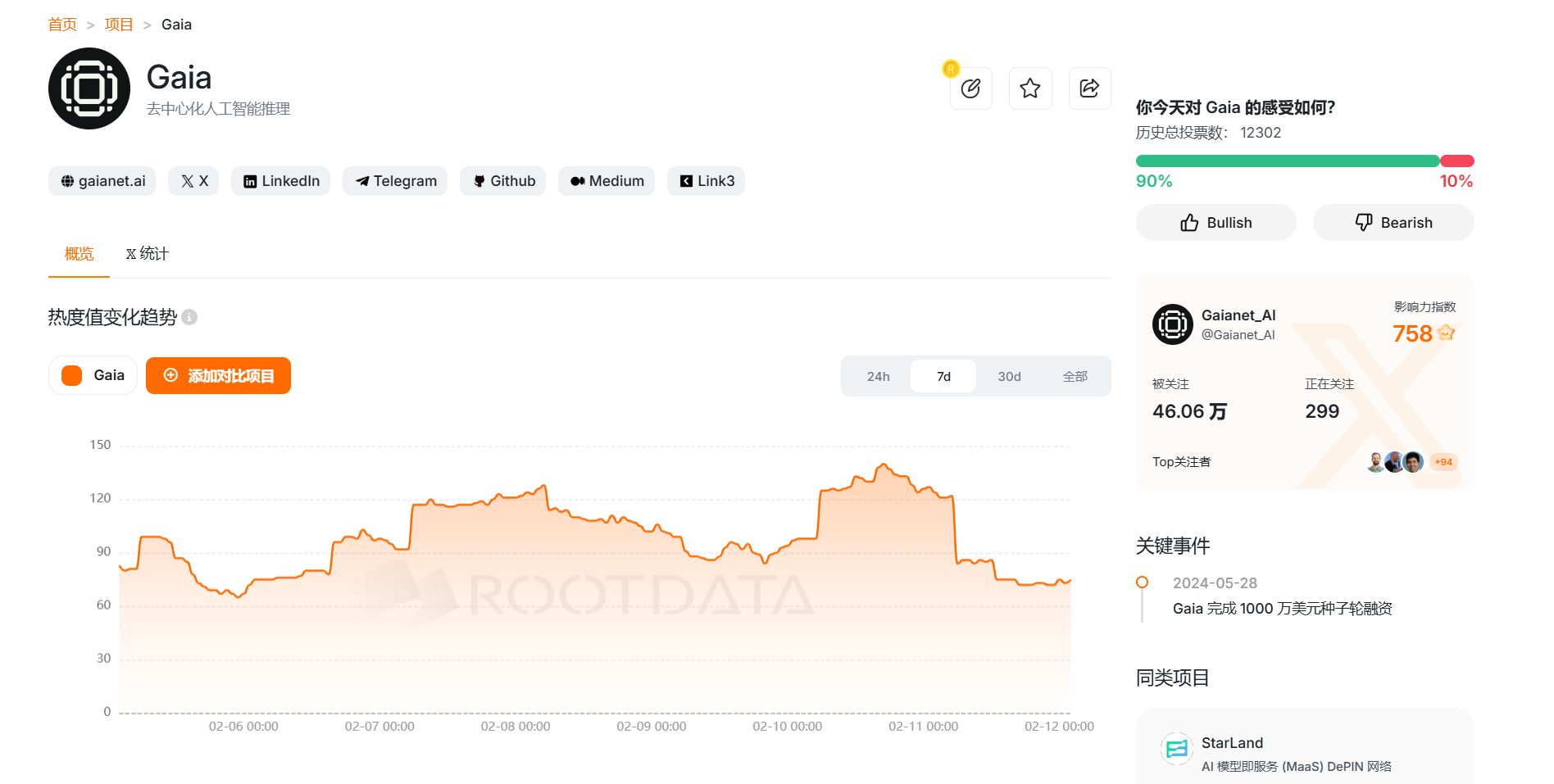
Task: Click the 12302 total votes number
Action: pos(1261,133)
